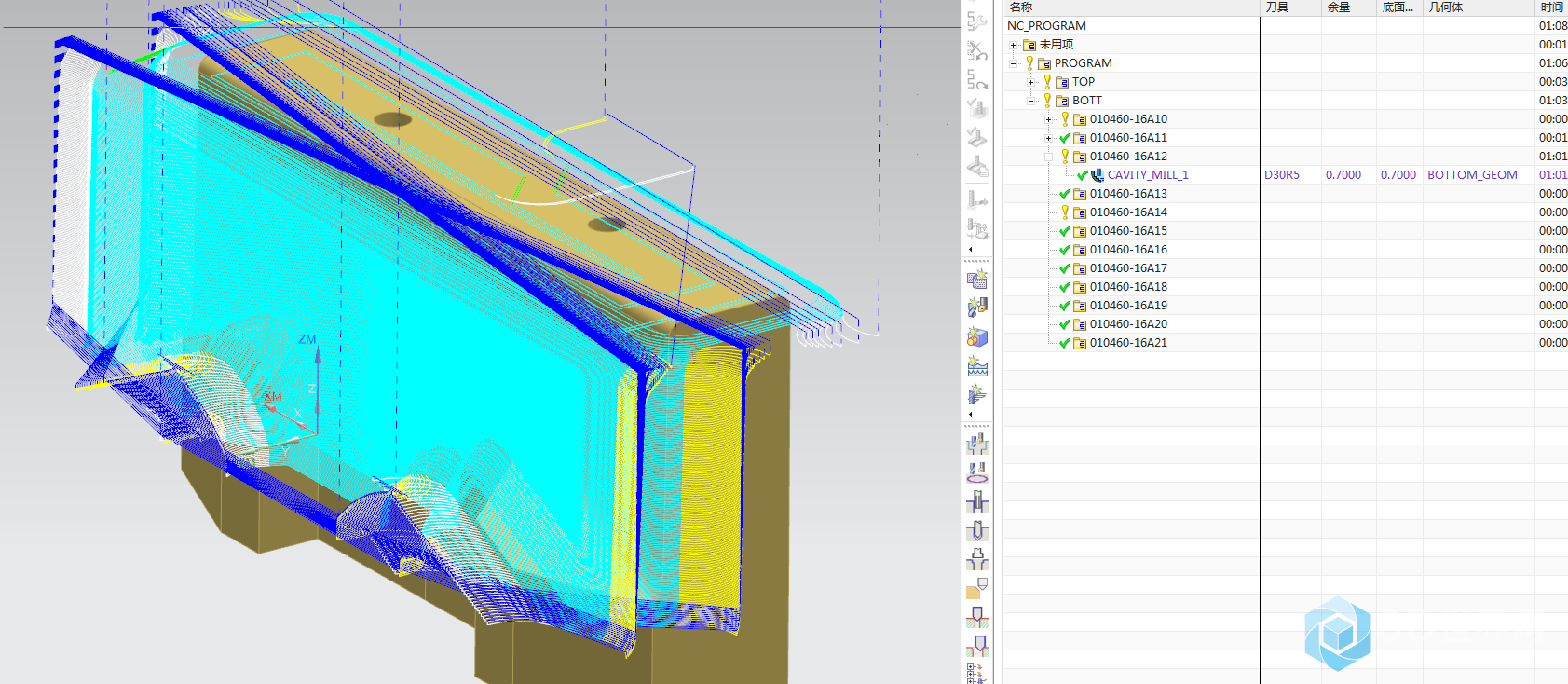Click the BOTTOM_GEOM geometry cell
This screenshot has height=684, width=1568.
pos(1472,175)
